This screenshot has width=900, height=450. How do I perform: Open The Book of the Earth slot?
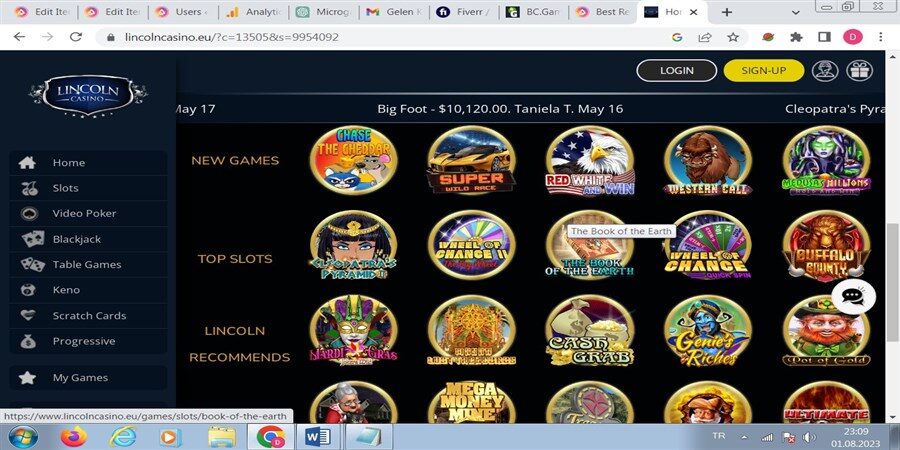(x=589, y=248)
